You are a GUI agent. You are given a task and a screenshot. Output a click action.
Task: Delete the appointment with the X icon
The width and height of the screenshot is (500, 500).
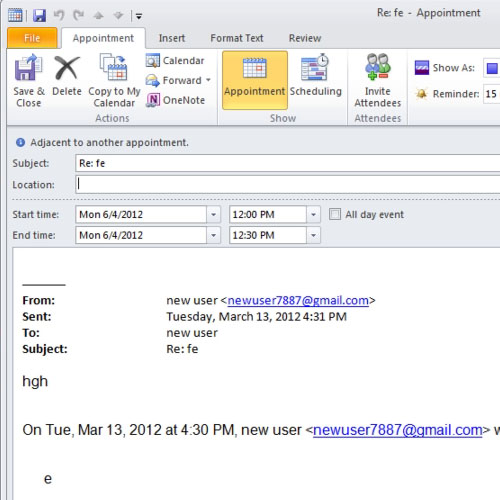(x=67, y=68)
